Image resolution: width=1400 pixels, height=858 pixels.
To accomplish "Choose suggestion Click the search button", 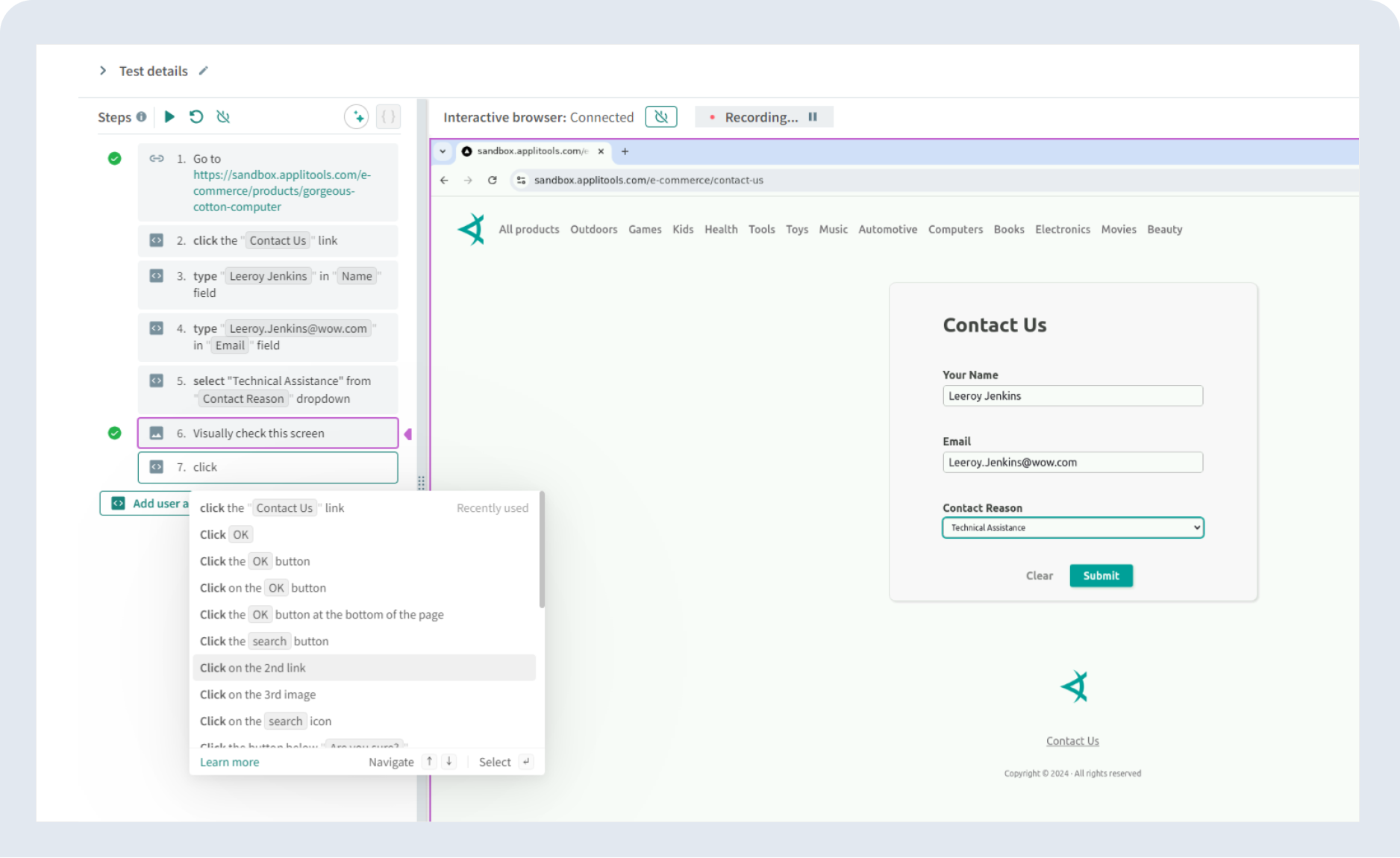I will click(364, 642).
